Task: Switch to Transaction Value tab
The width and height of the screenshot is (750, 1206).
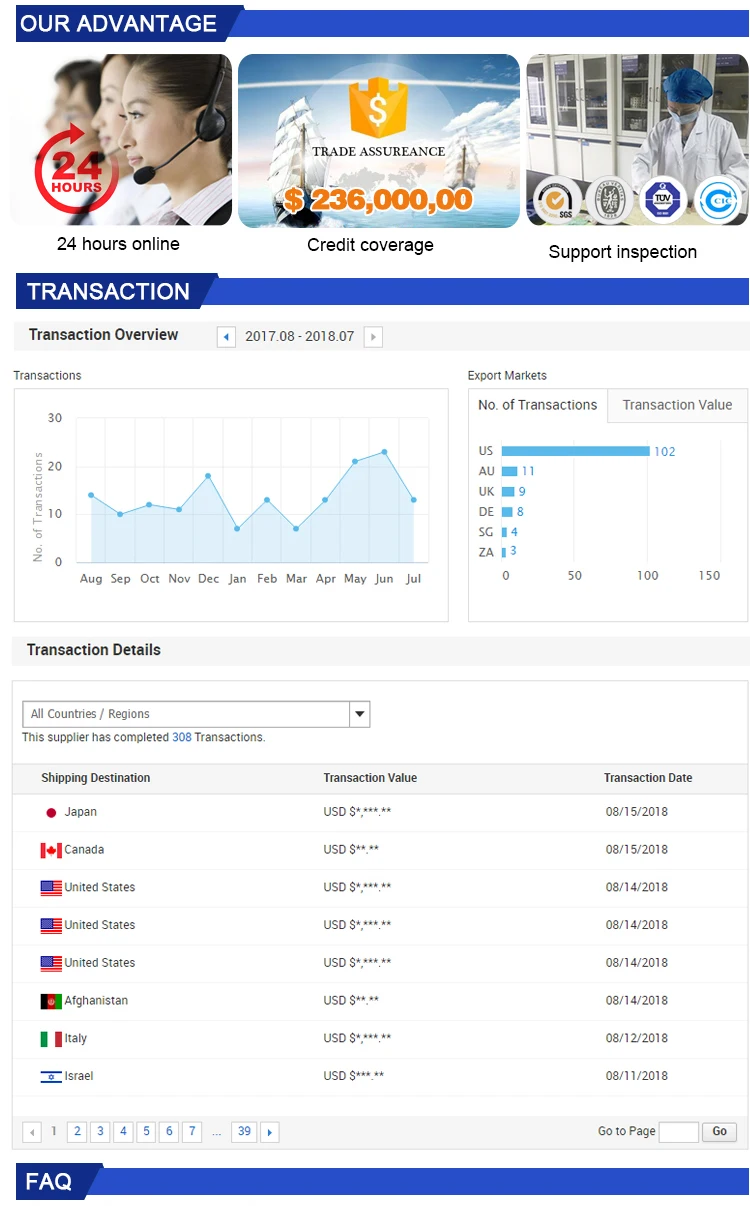Action: pyautogui.click(x=677, y=405)
